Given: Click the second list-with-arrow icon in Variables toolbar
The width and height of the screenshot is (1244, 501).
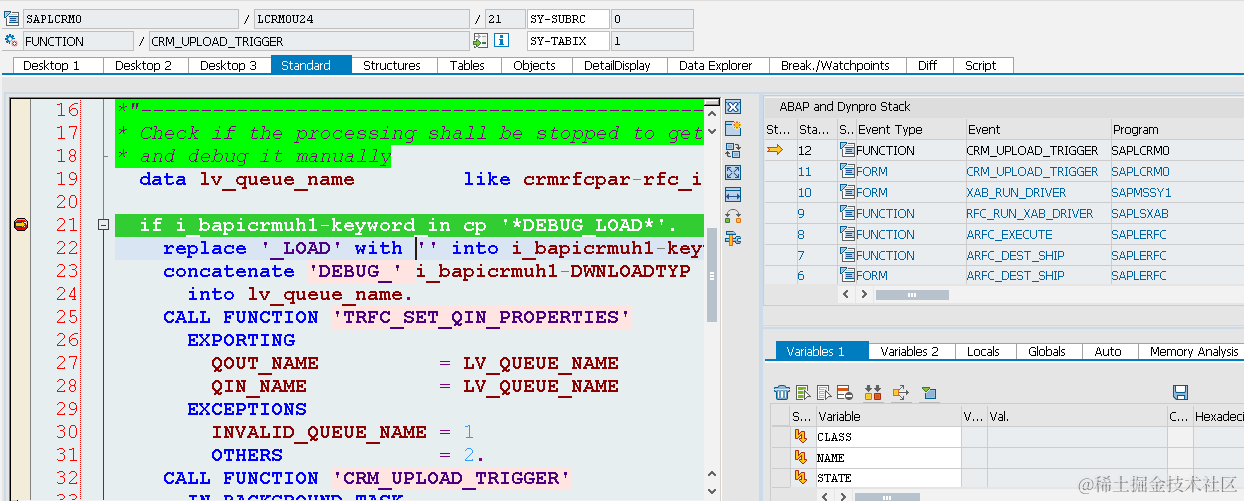Looking at the screenshot, I should 824,393.
